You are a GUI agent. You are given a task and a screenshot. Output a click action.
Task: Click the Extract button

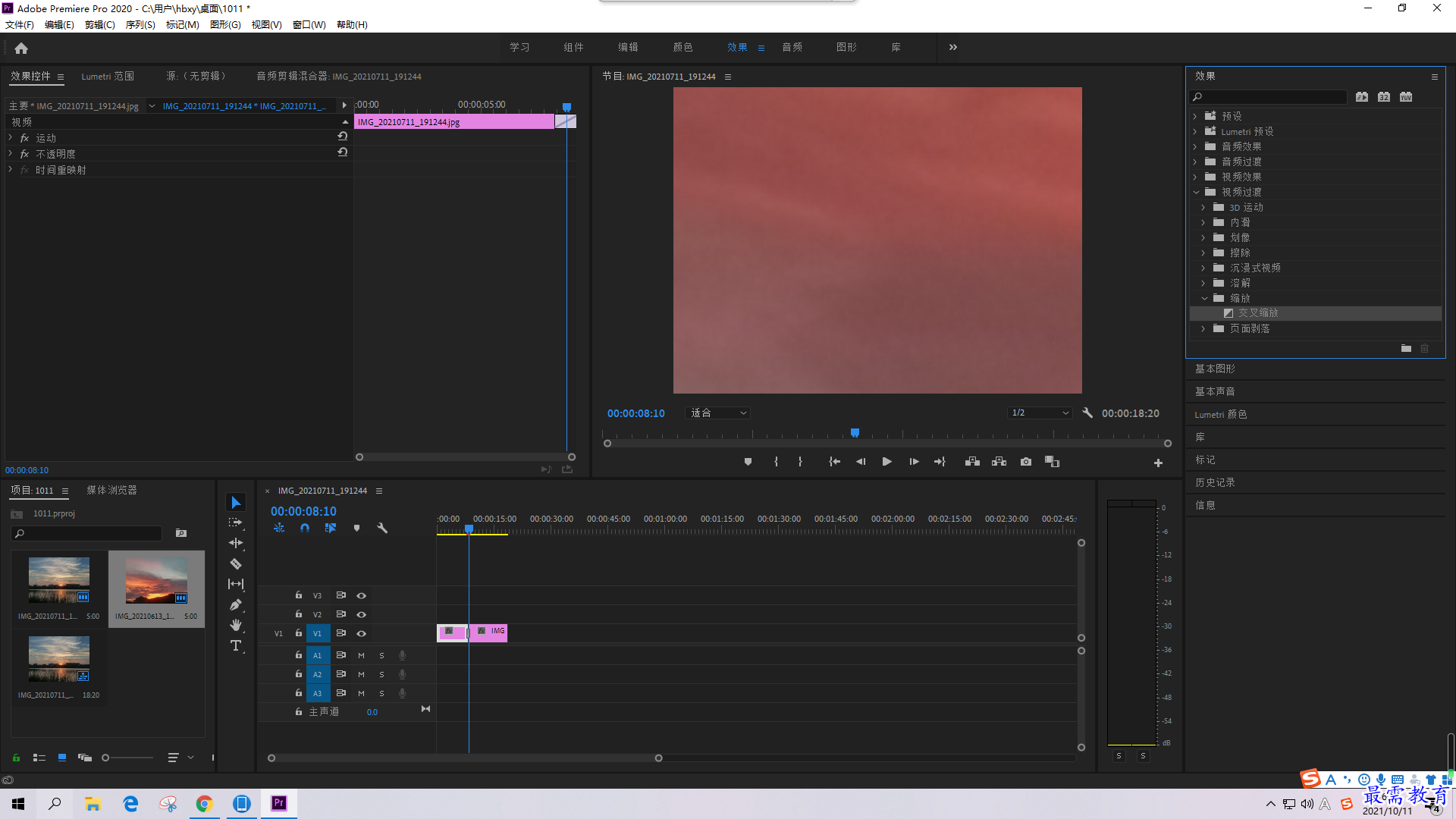click(999, 462)
